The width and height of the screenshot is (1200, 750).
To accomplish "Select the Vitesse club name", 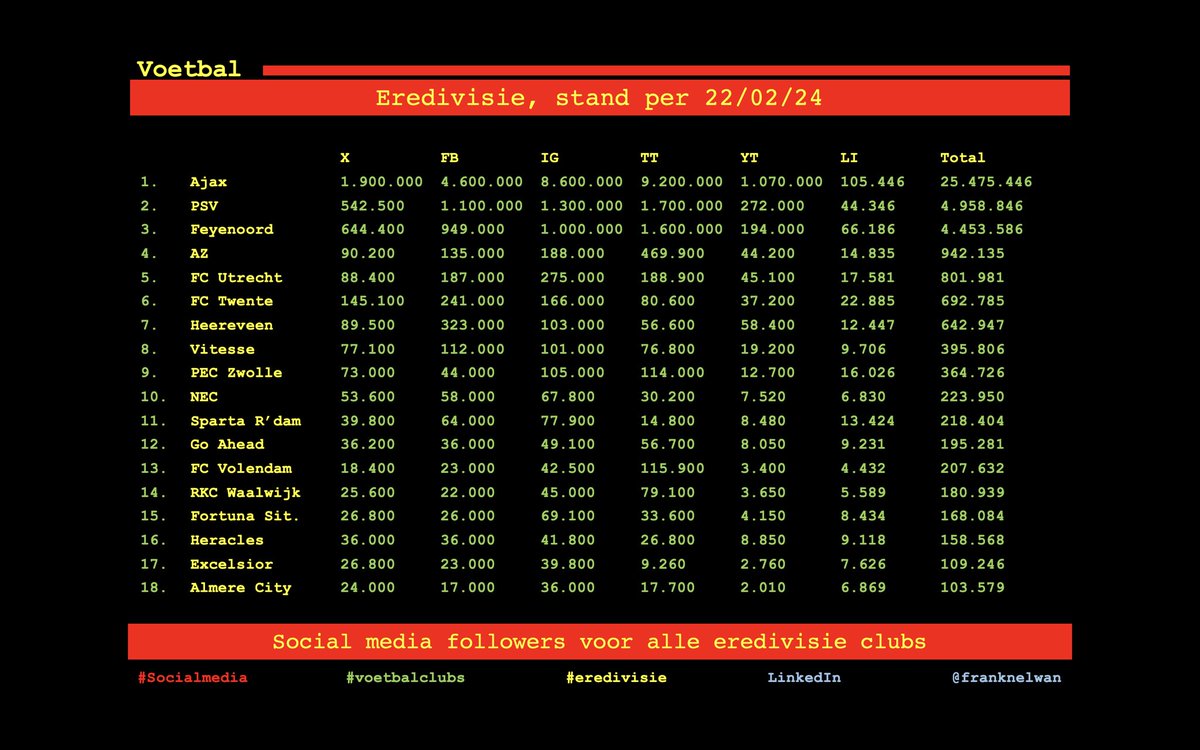I will (x=222, y=349).
